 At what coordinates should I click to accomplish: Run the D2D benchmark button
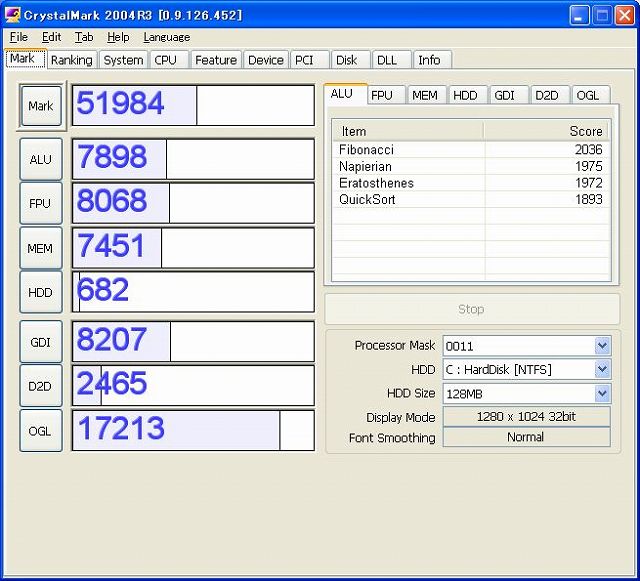41,386
